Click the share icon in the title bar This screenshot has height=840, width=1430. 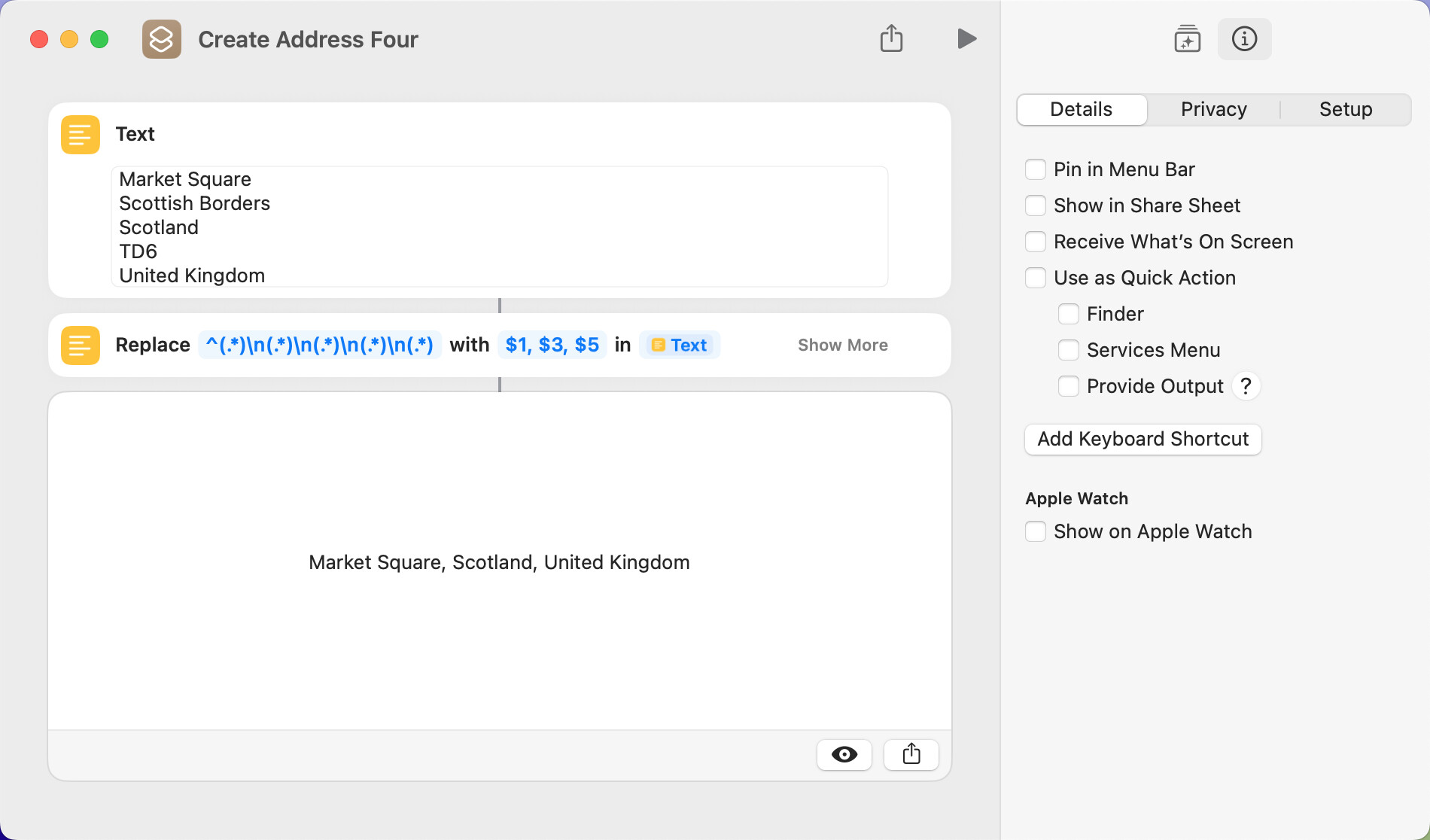click(892, 38)
